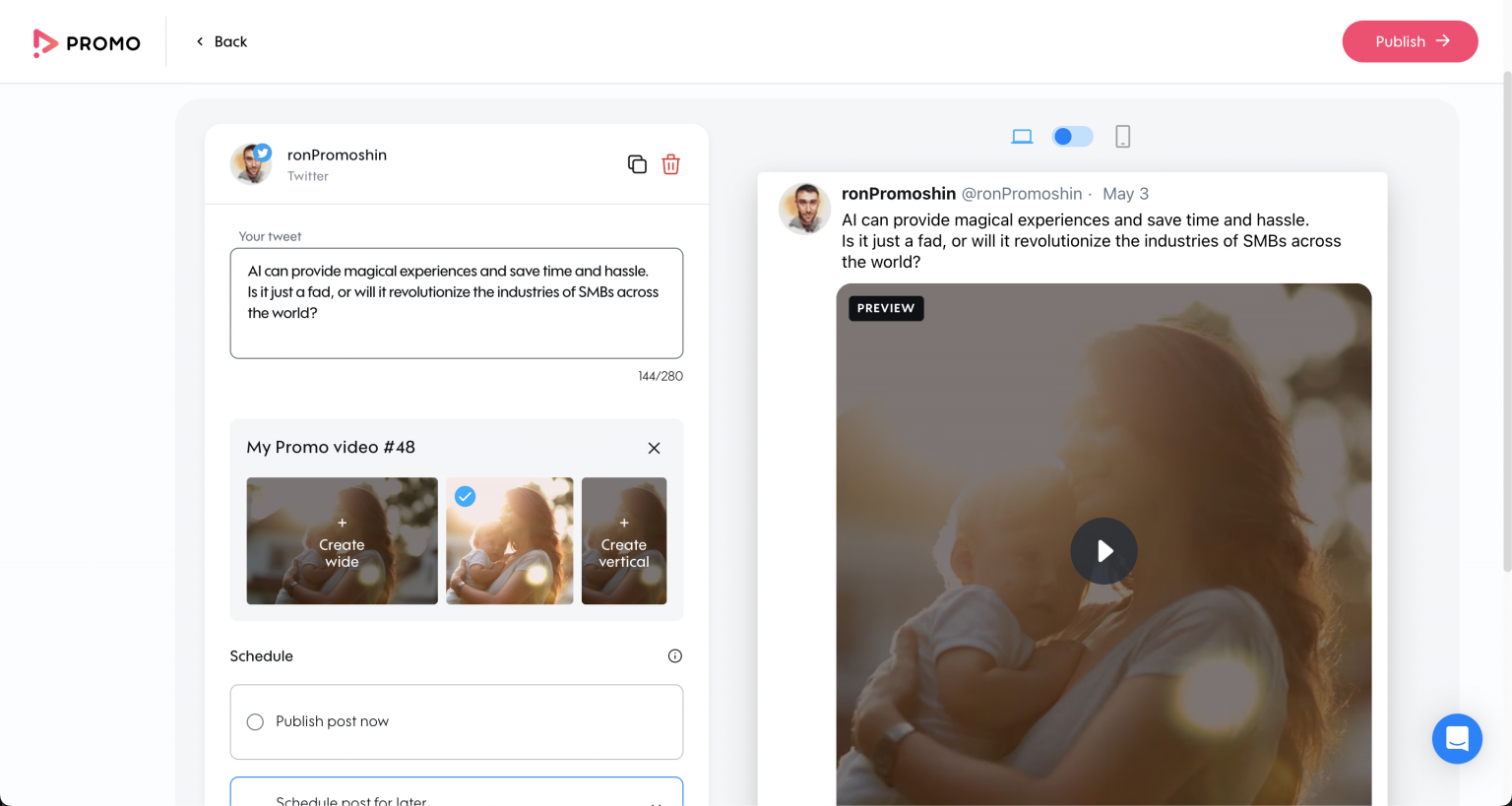1512x806 pixels.
Task: Open the copy post icon
Action: (x=637, y=164)
